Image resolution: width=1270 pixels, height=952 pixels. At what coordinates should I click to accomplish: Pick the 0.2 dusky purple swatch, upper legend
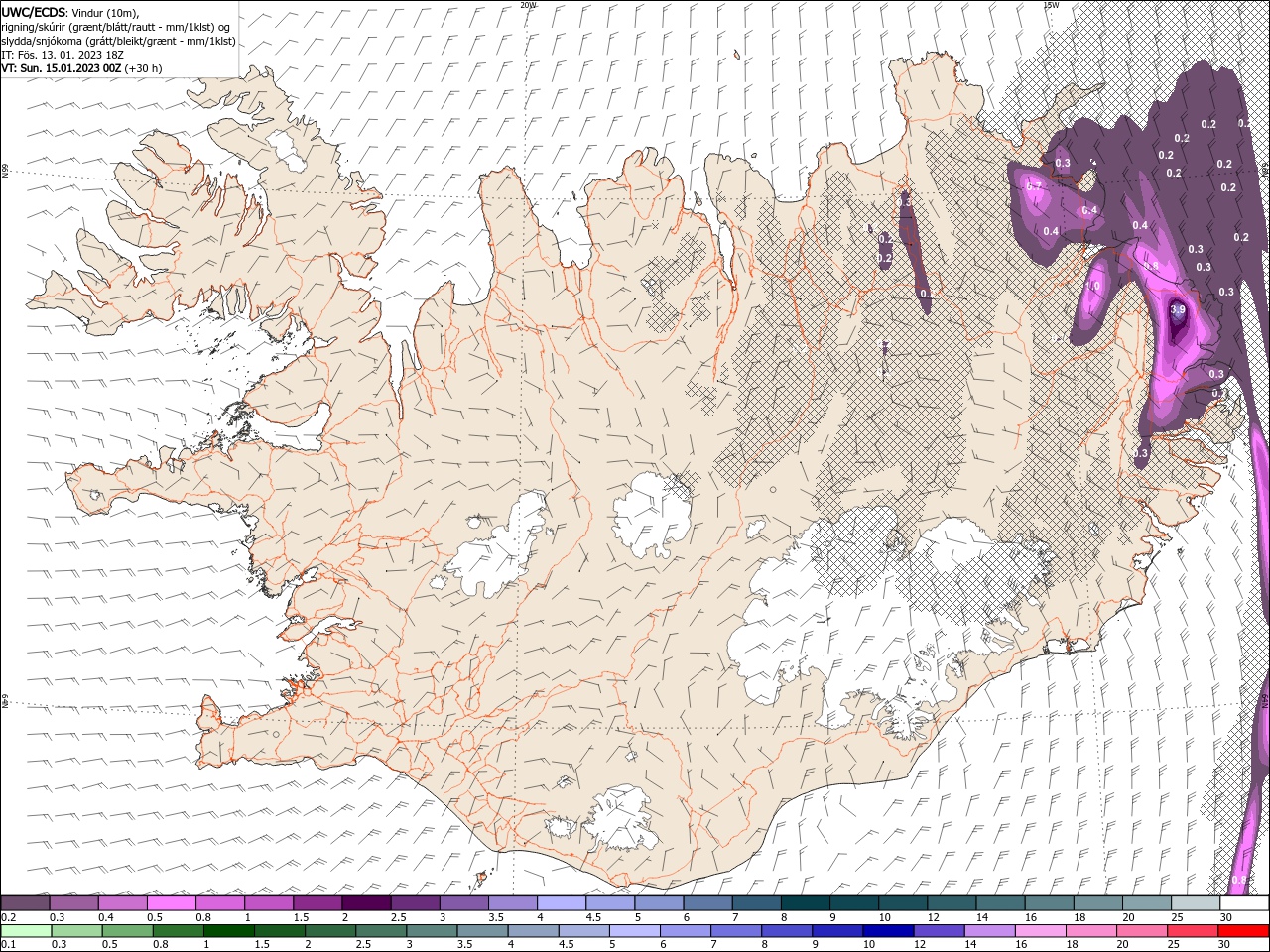[25, 902]
